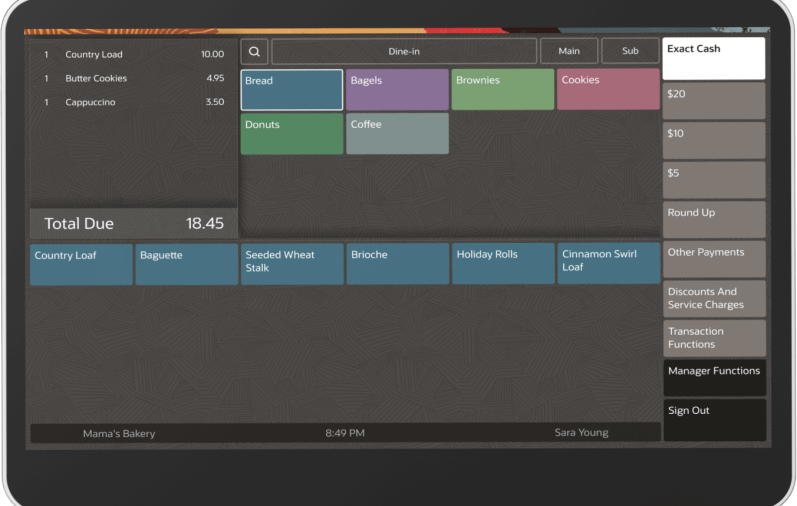Add Cinnamon Swirl Loaf to order
Image resolution: width=797 pixels, height=506 pixels.
pos(608,264)
